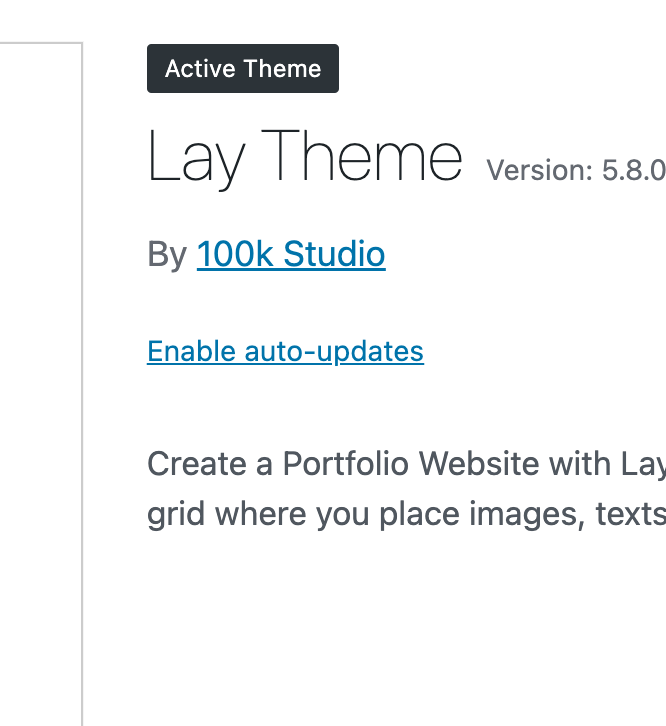
Task: Click the word "Create" in the description
Action: pos(197,464)
